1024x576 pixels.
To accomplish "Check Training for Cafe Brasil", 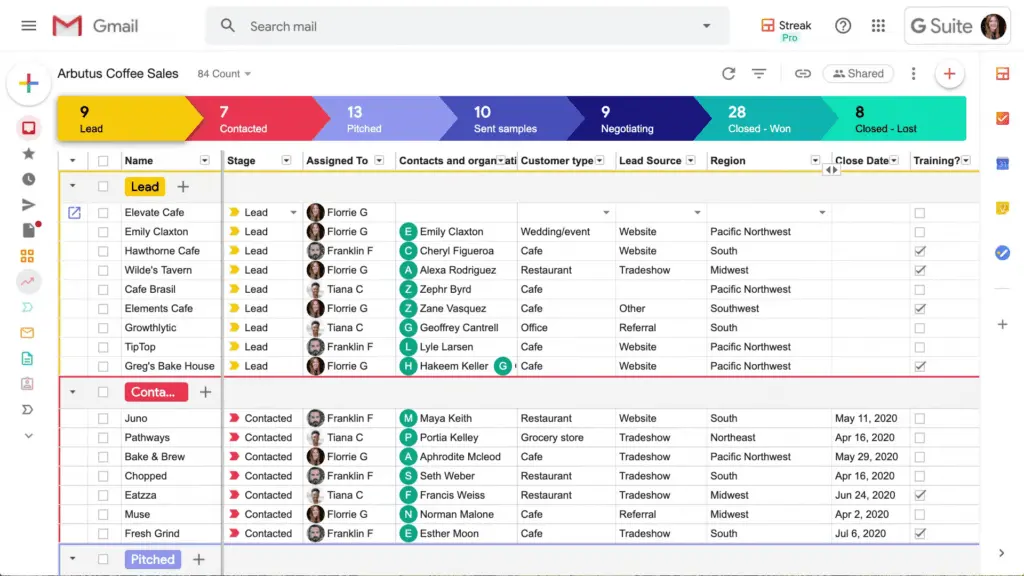I will click(x=920, y=290).
